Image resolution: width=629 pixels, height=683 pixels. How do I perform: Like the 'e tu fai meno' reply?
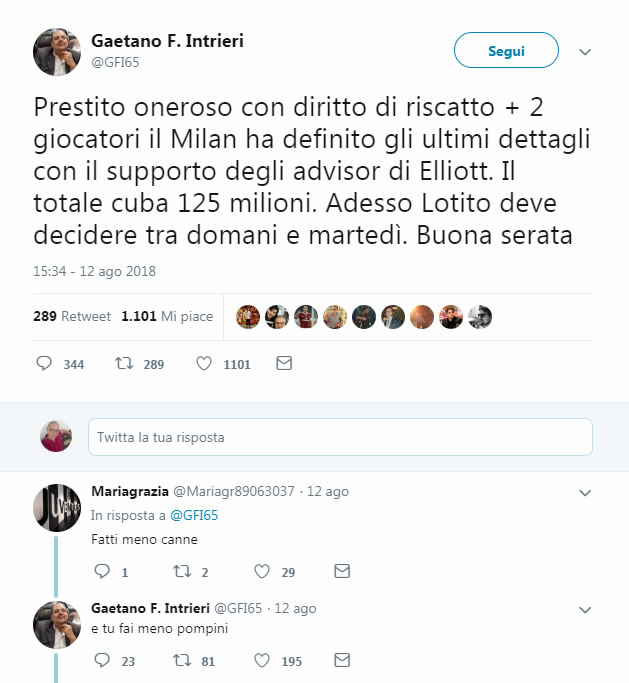pyautogui.click(x=262, y=660)
